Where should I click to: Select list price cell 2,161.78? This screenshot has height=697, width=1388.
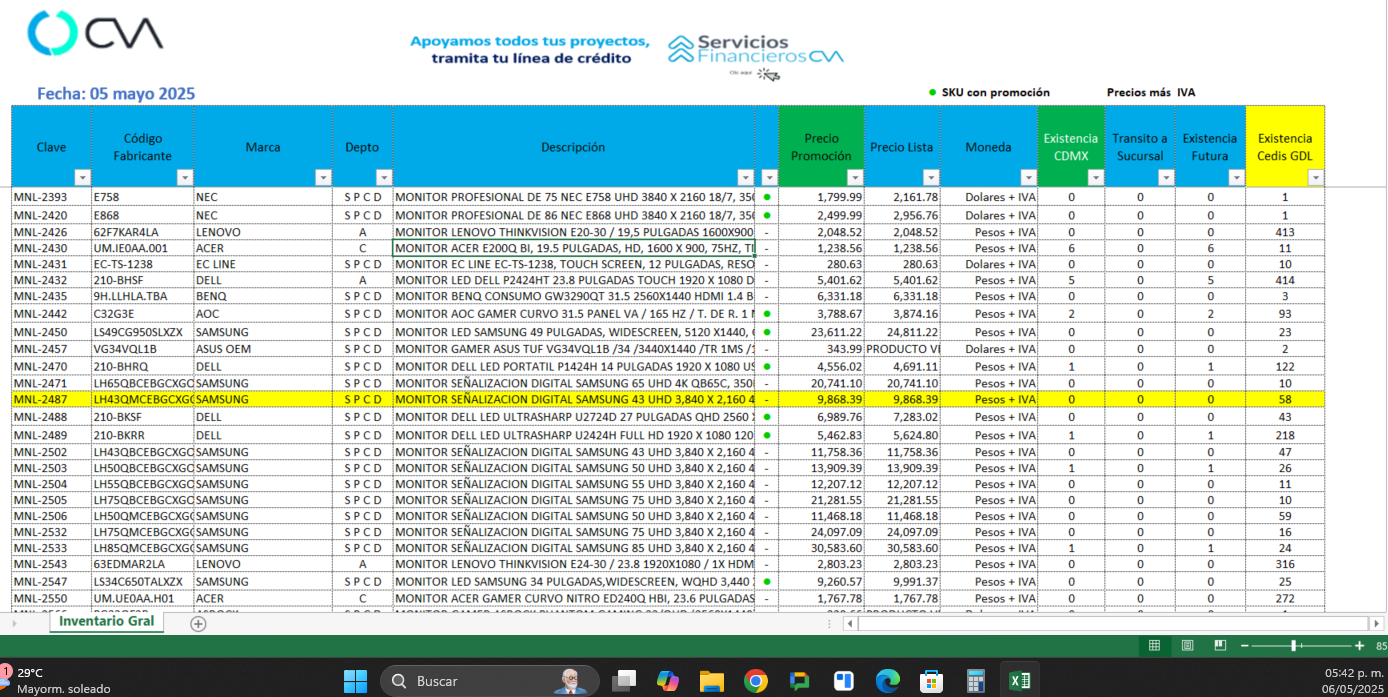point(902,197)
